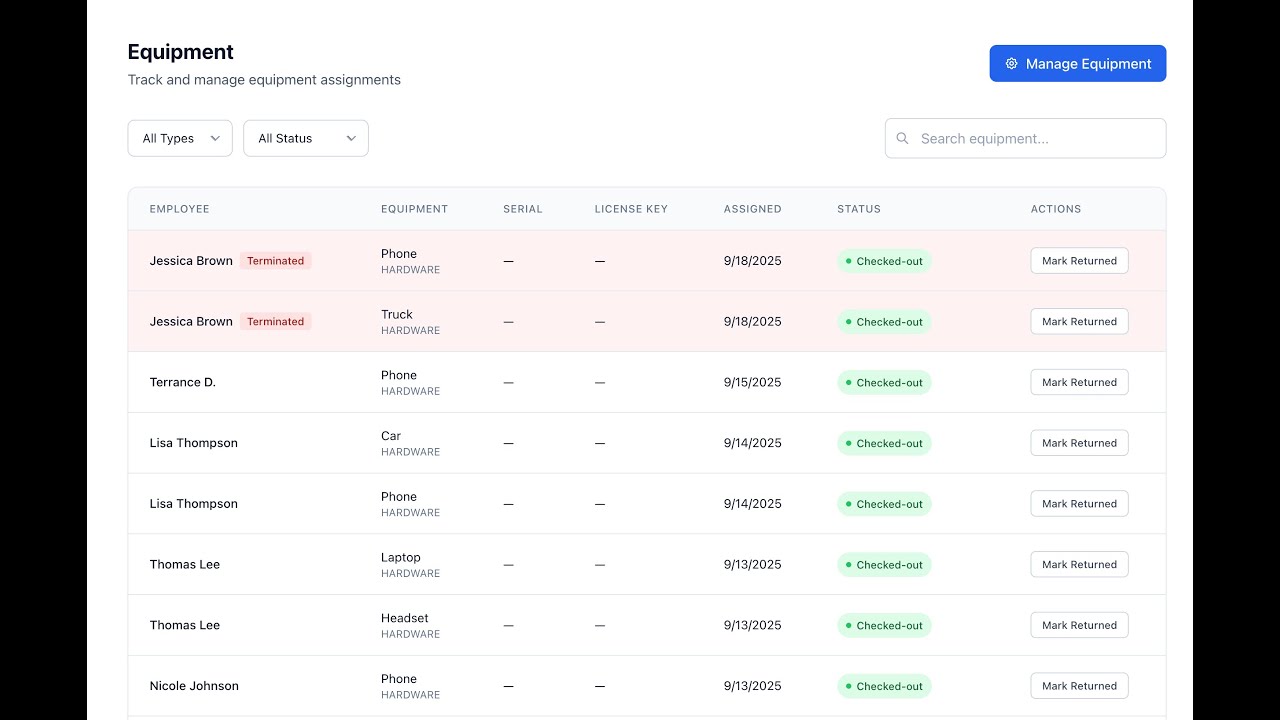Select the Nicole Johnson employee name

pyautogui.click(x=194, y=686)
